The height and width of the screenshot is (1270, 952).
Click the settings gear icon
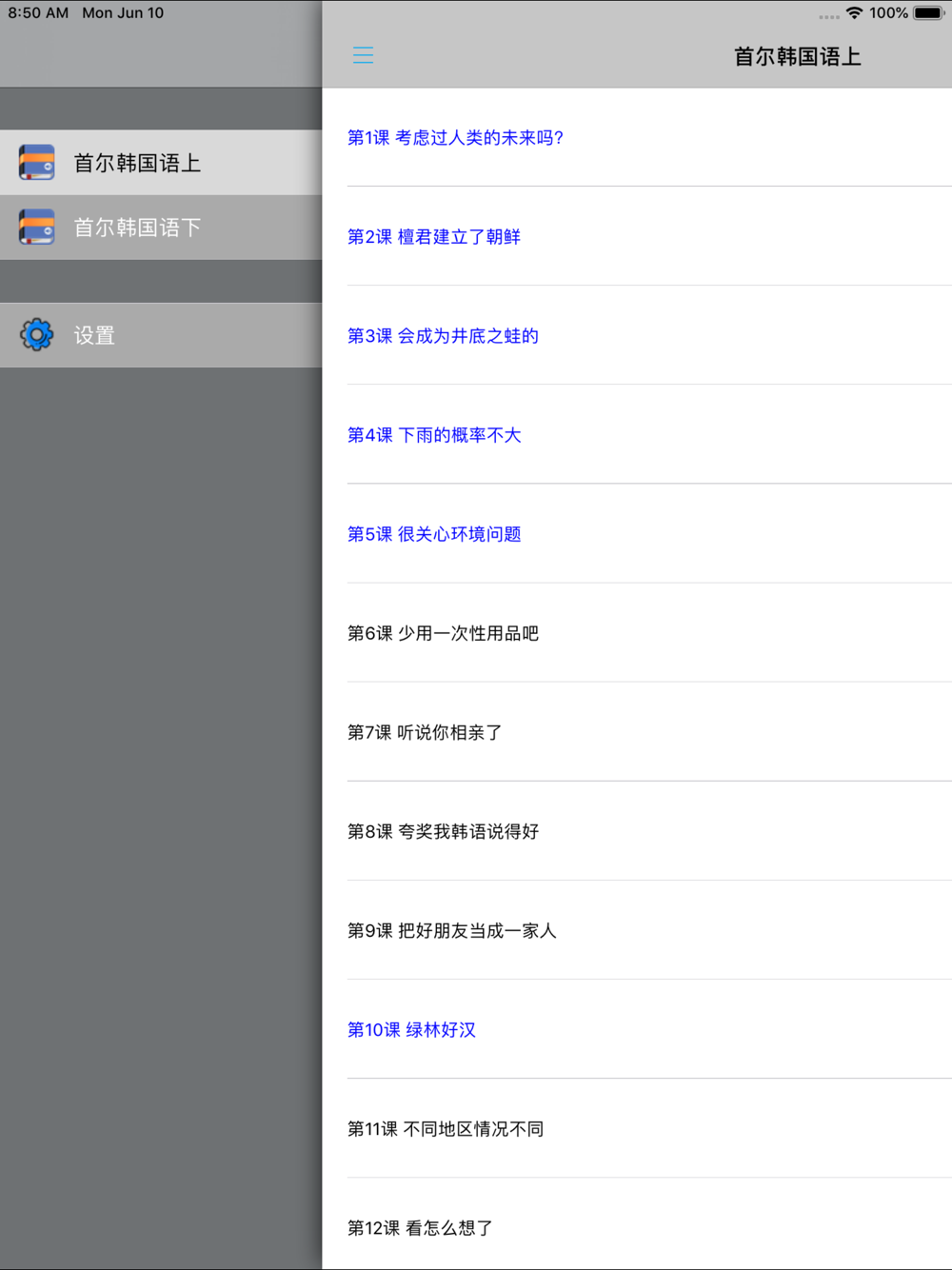tap(37, 335)
